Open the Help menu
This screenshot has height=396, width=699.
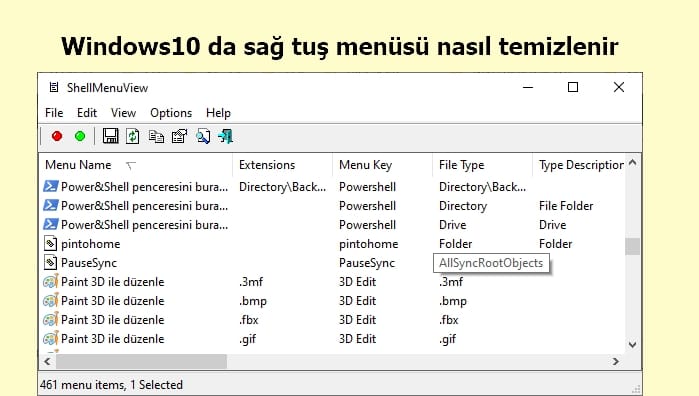218,113
